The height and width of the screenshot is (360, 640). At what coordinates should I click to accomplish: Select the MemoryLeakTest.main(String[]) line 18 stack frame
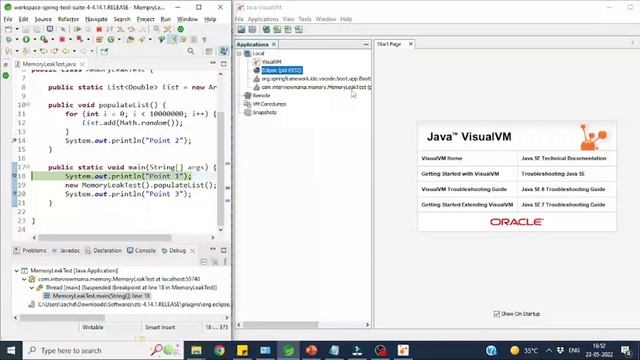[101, 296]
